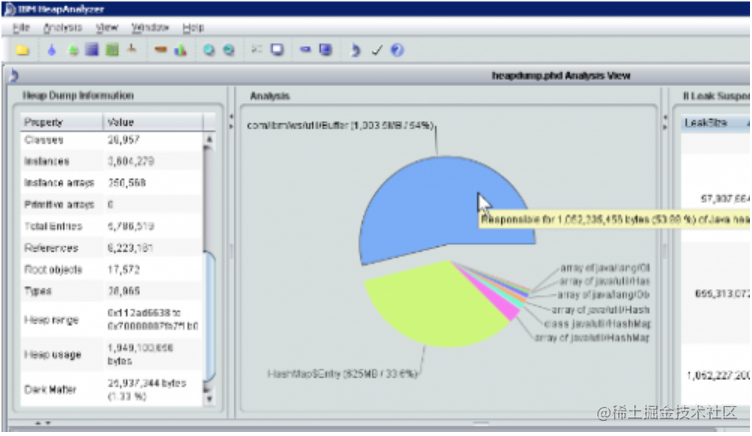Click the HashMap$Entry (825MB / 33.6%) pie label
The image size is (752, 436).
pos(342,373)
